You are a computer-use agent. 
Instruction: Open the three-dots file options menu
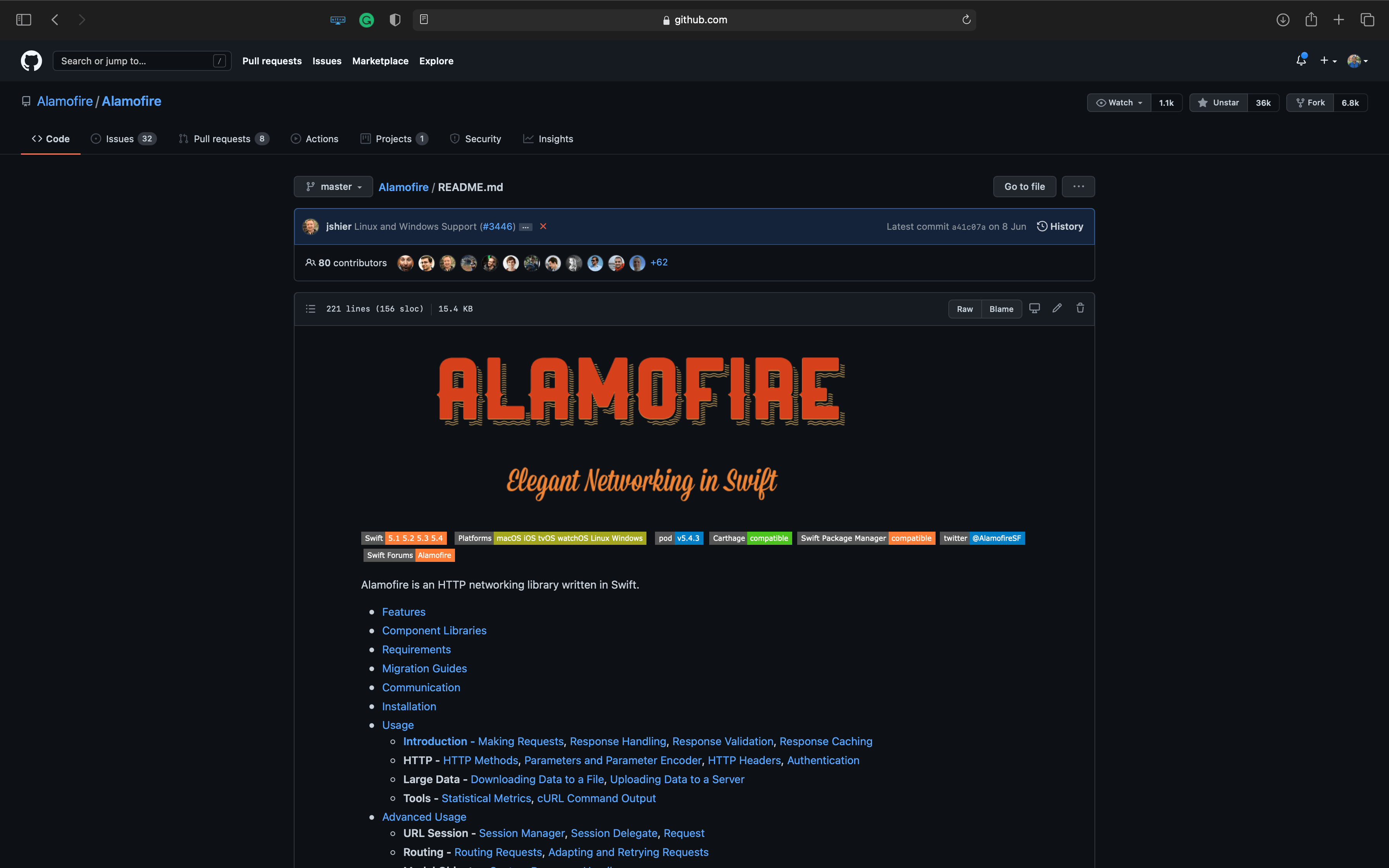[x=1078, y=186]
